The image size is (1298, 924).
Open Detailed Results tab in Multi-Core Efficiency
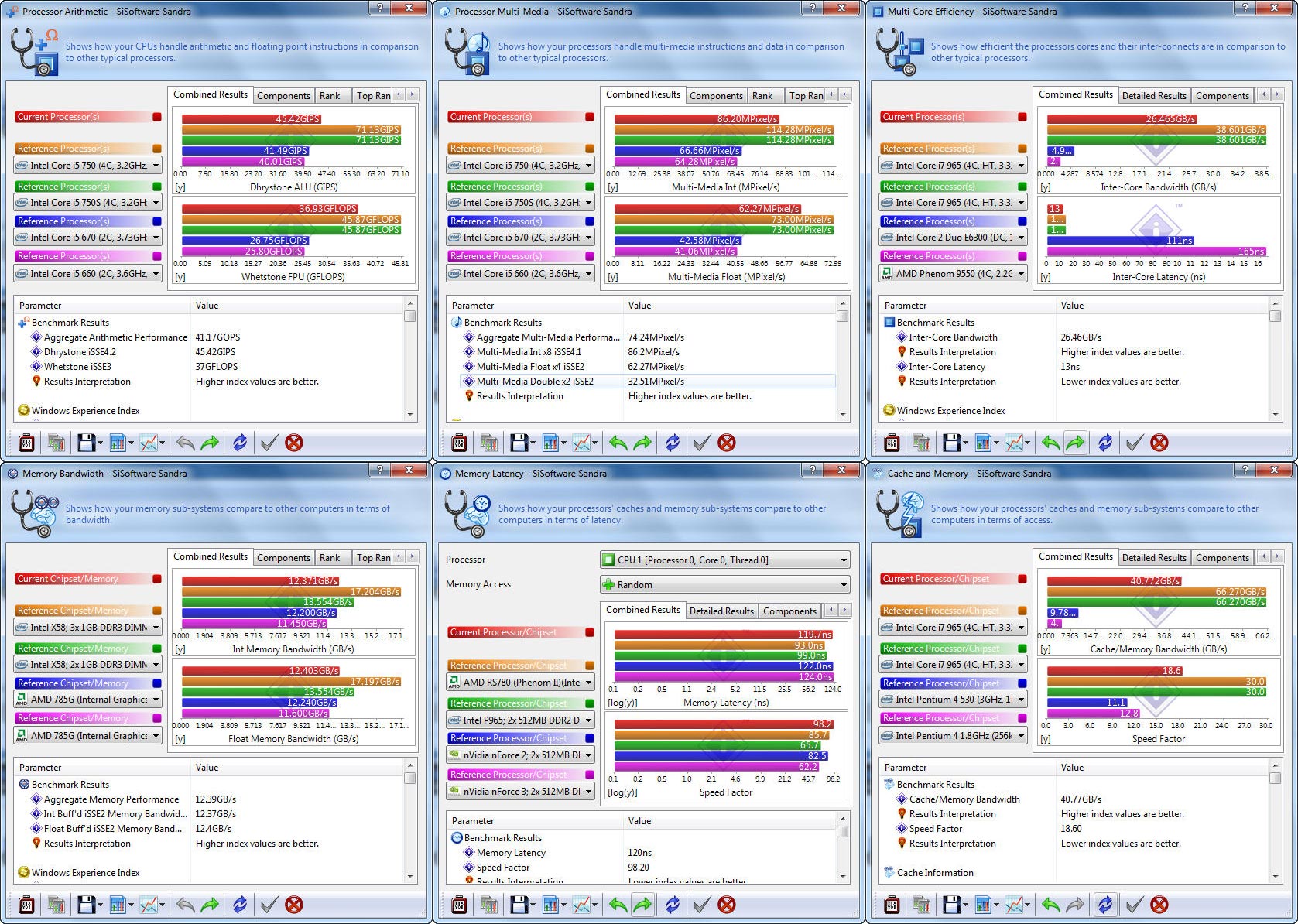pos(1154,96)
